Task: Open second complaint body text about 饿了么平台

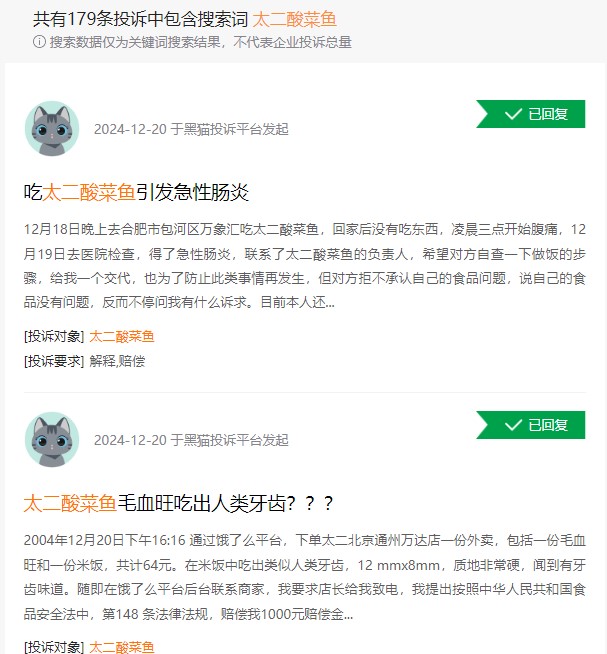Action: [x=305, y=577]
